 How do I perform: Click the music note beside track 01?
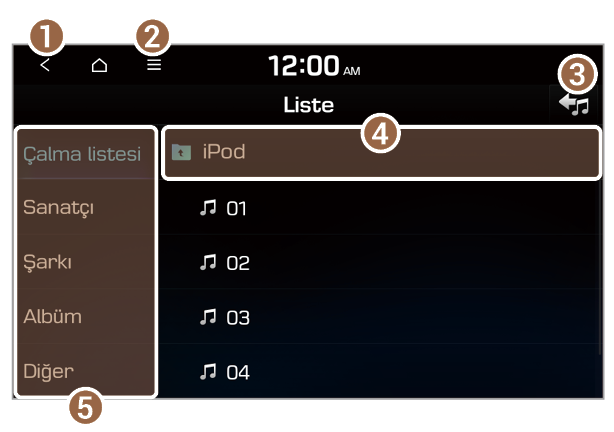click(208, 208)
